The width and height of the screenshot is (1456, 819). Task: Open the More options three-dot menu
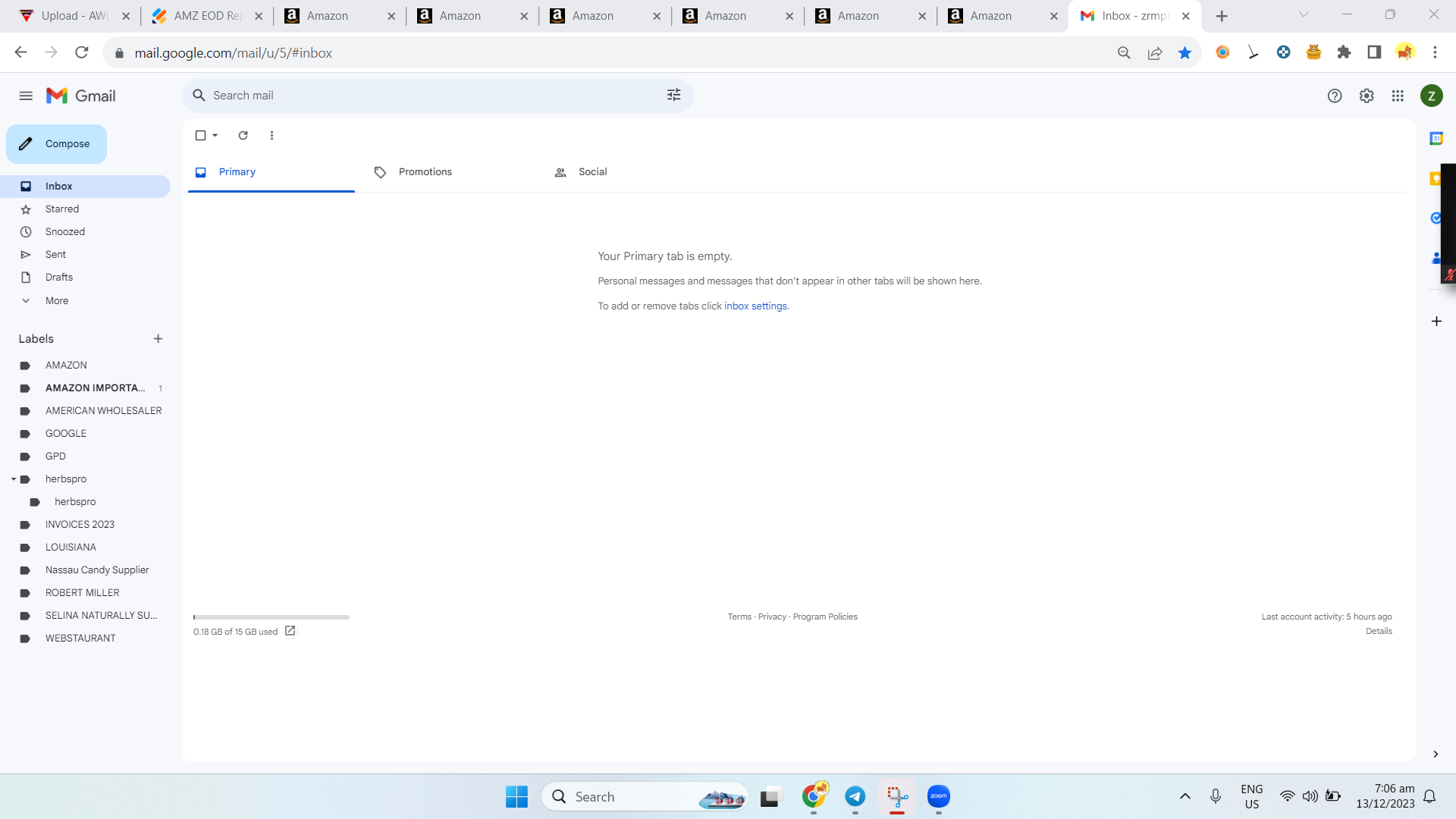click(x=271, y=136)
